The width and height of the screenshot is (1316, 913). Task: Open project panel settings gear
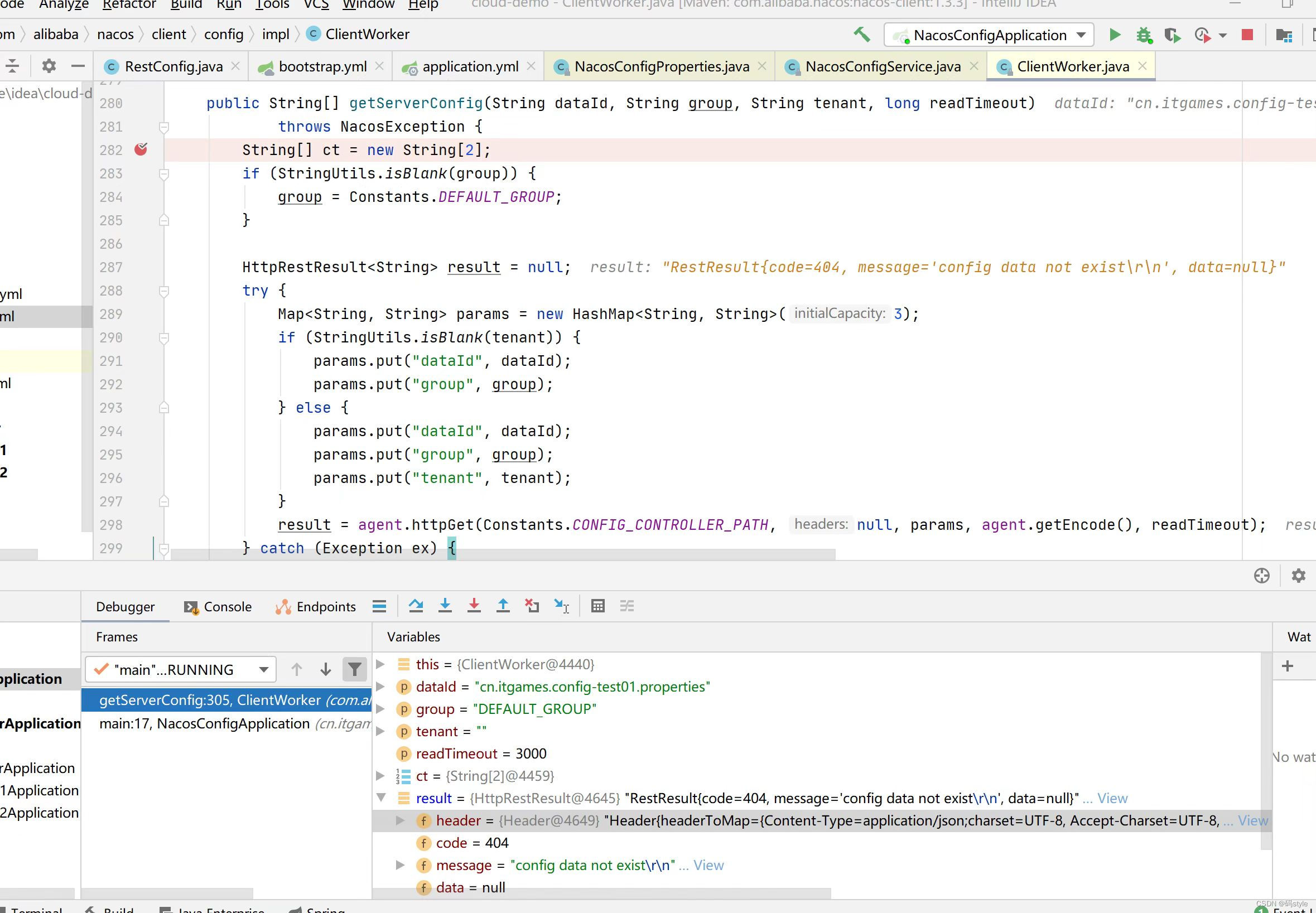(x=49, y=66)
